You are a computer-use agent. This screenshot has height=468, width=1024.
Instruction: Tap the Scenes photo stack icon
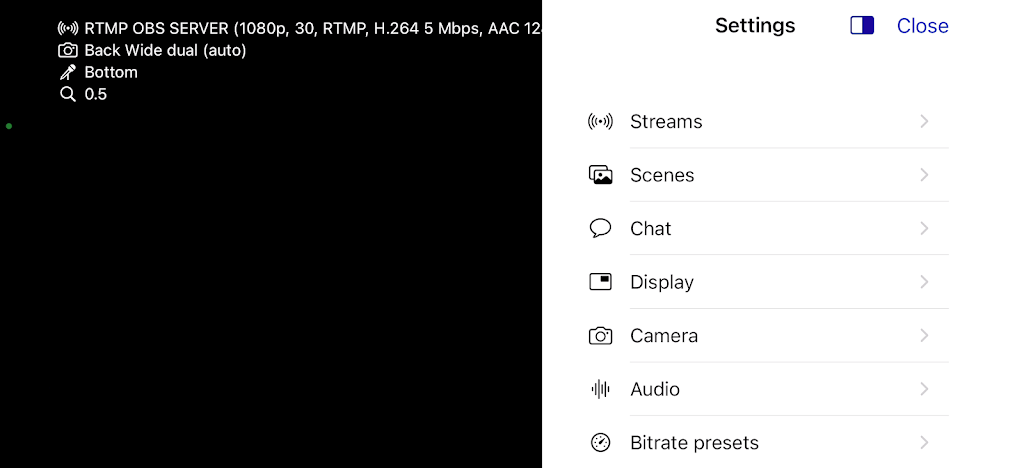click(600, 175)
